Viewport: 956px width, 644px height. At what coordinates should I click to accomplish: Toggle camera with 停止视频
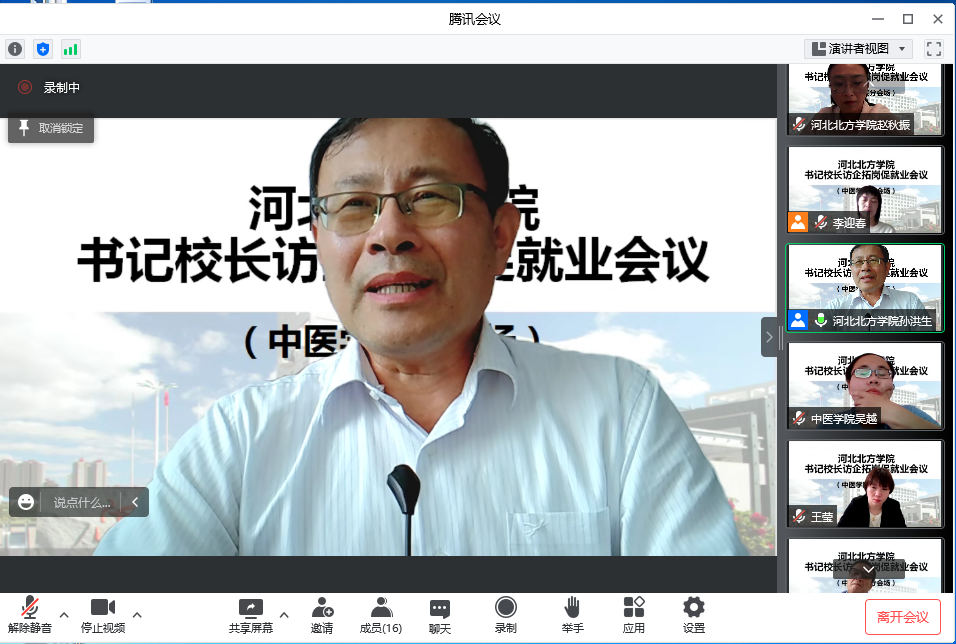(x=103, y=615)
